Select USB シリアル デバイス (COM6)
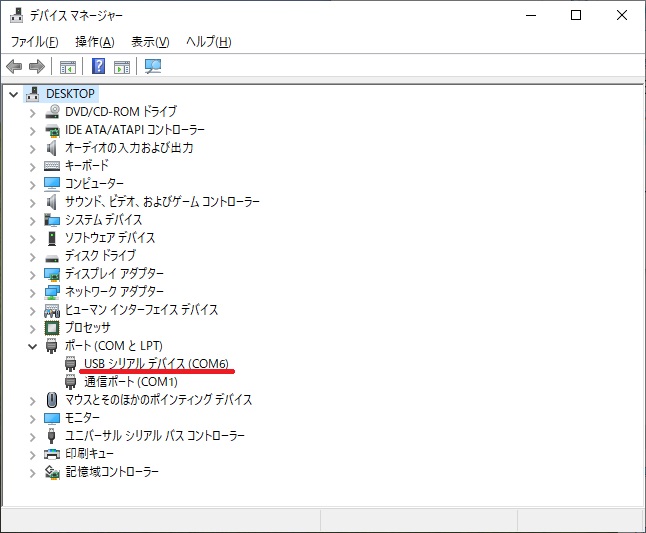This screenshot has height=533, width=646. pos(156,363)
